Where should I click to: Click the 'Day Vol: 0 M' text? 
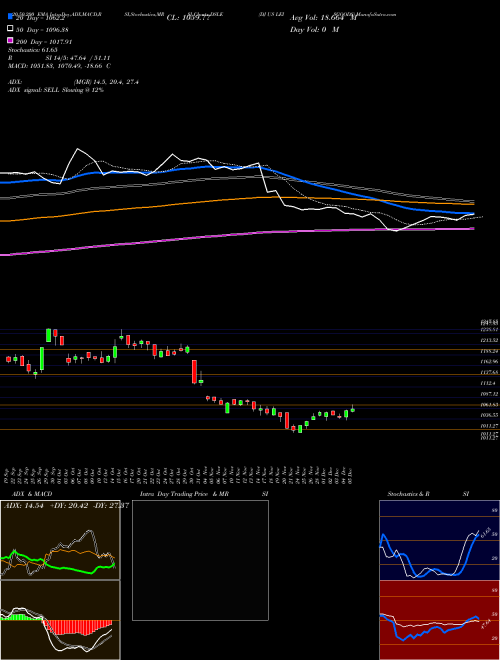tap(314, 29)
